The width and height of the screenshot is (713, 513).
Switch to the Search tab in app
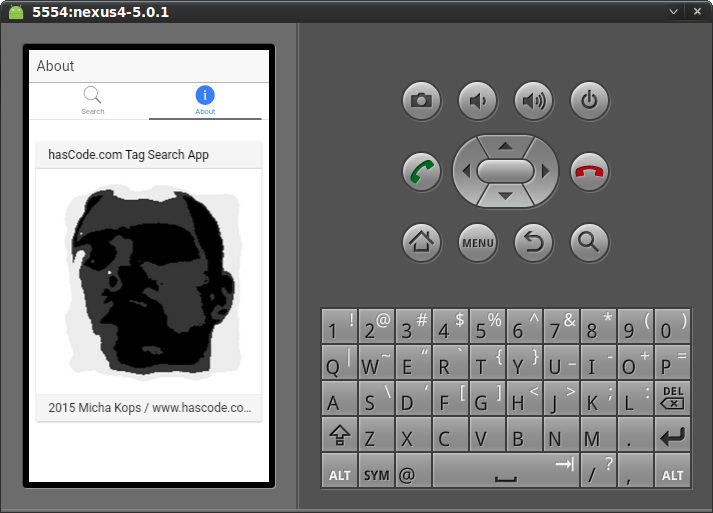point(92,101)
